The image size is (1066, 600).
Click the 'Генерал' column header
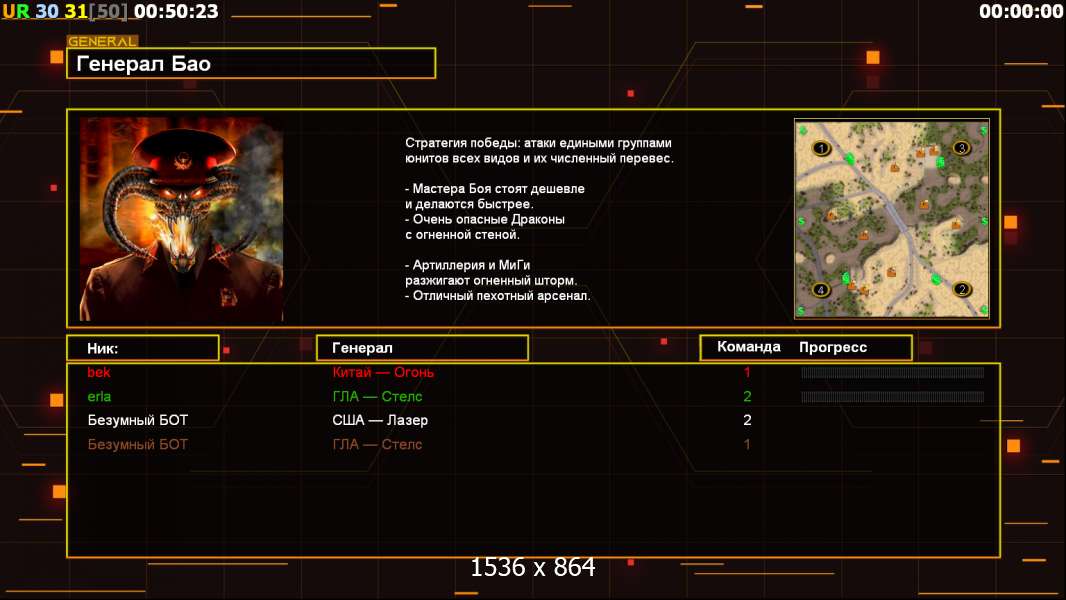(x=422, y=348)
